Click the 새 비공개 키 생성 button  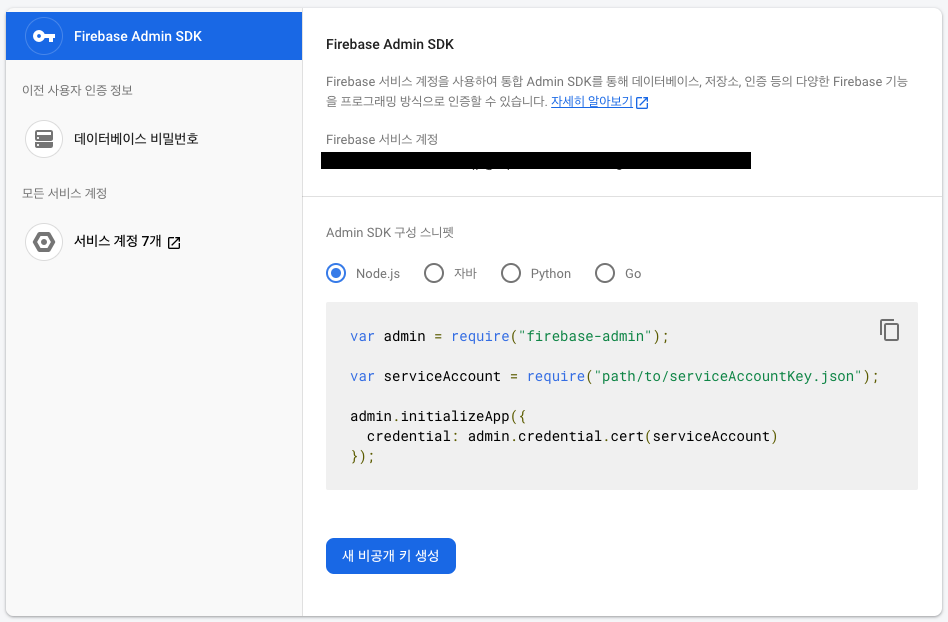click(x=391, y=556)
